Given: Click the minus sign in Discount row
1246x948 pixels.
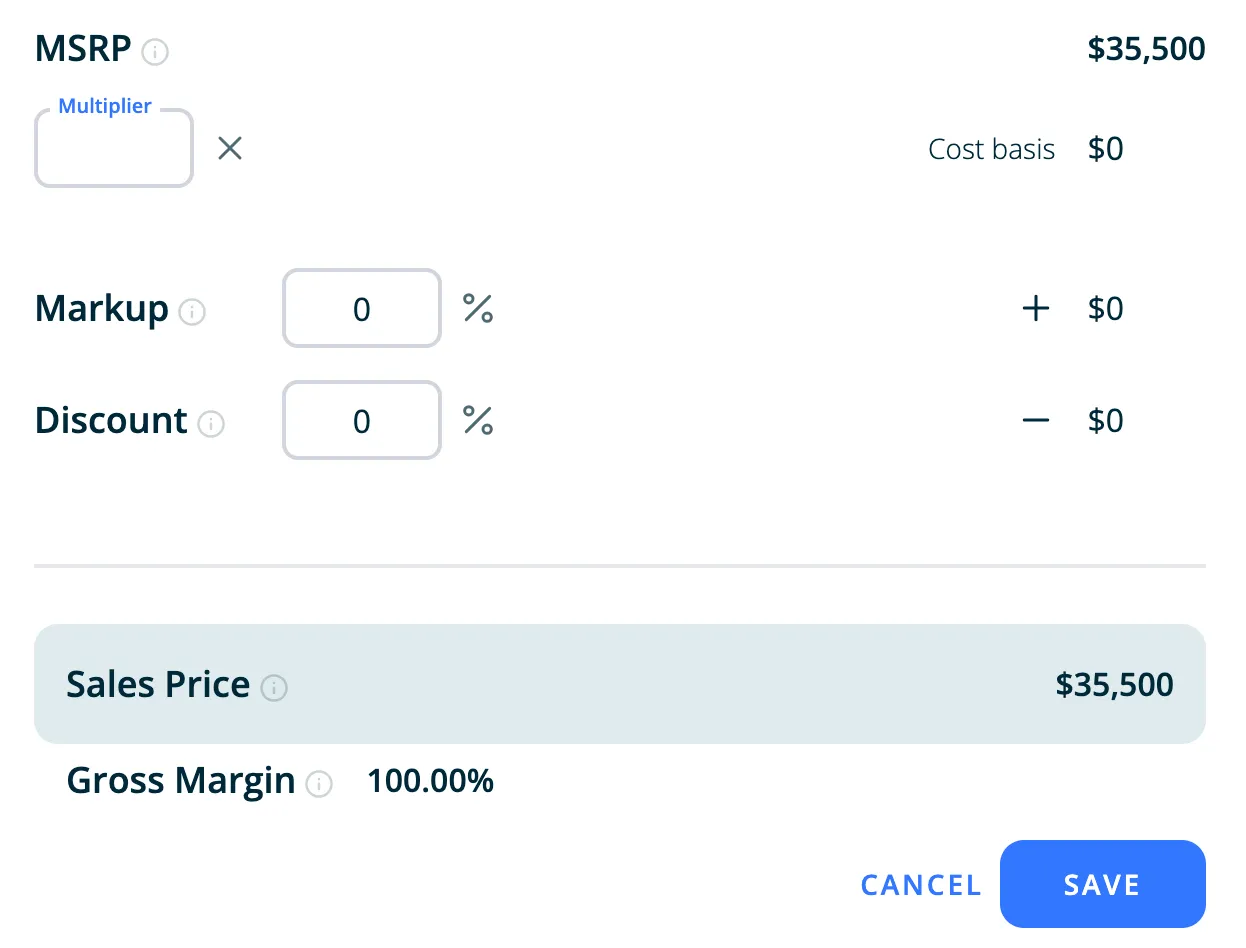Looking at the screenshot, I should pos(1036,421).
